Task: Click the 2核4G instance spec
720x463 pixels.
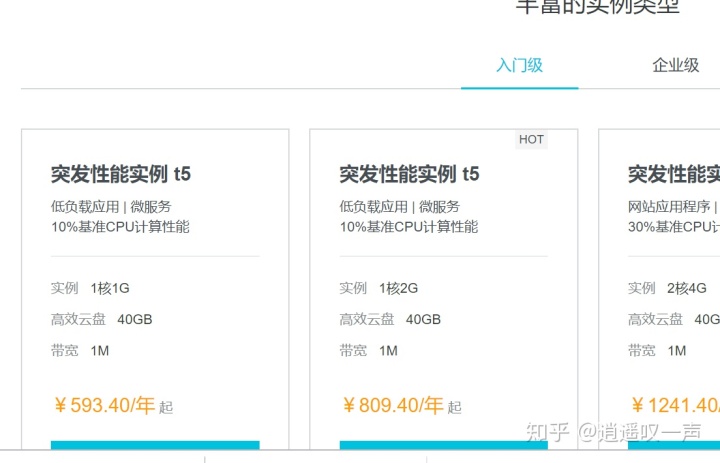Action: [687, 288]
